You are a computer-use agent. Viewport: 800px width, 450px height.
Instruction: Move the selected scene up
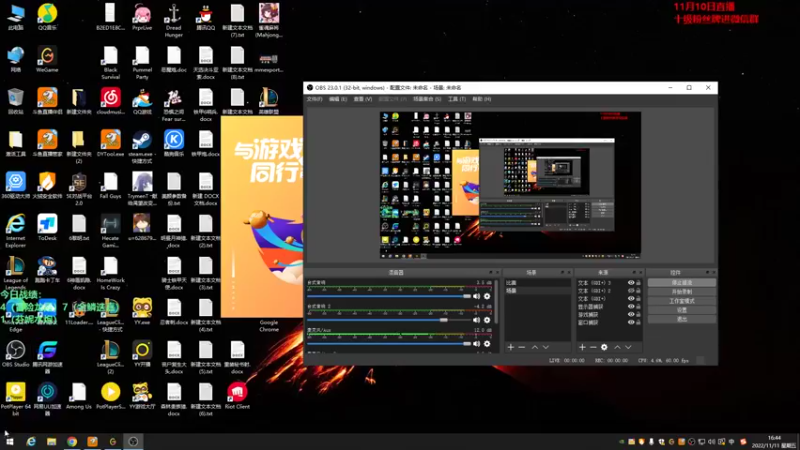(535, 347)
